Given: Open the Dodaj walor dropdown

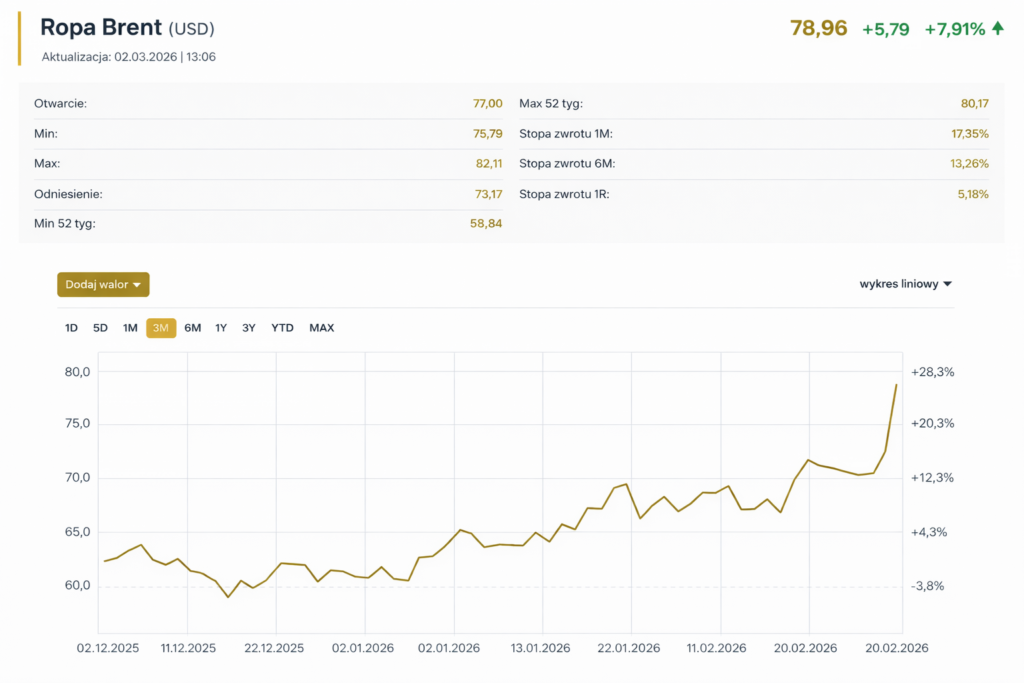Looking at the screenshot, I should (x=103, y=285).
